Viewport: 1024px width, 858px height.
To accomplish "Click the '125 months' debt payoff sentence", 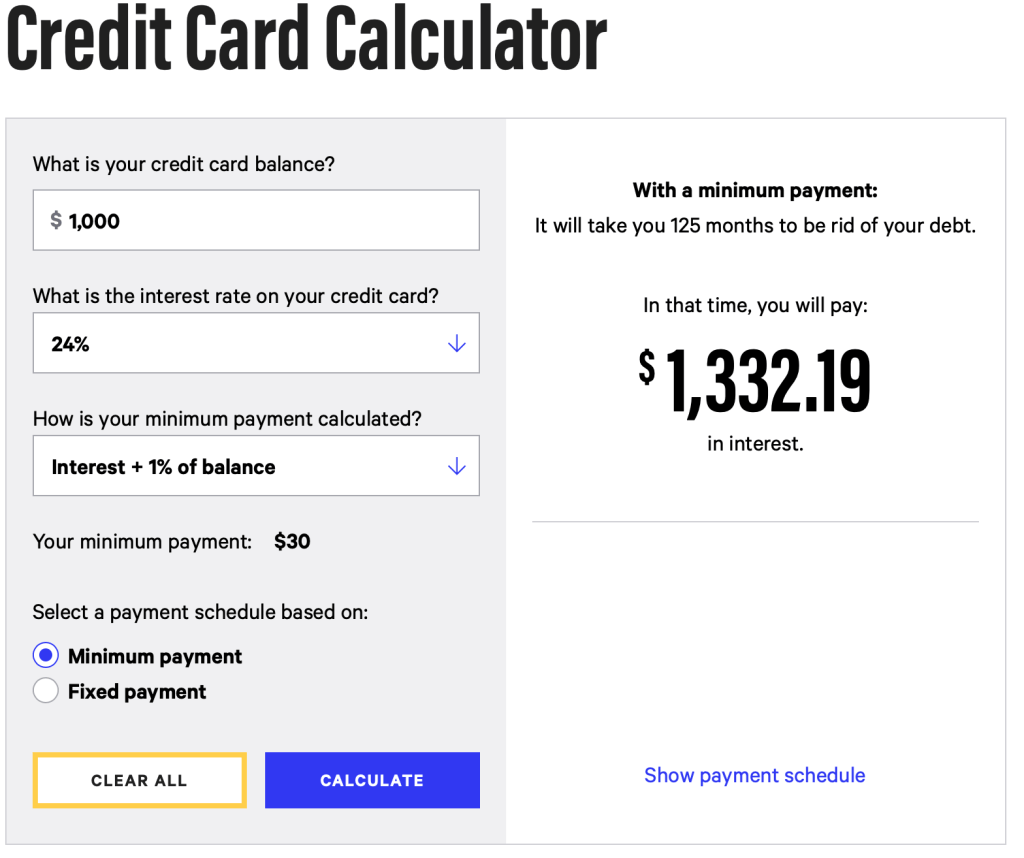I will pyautogui.click(x=755, y=226).
